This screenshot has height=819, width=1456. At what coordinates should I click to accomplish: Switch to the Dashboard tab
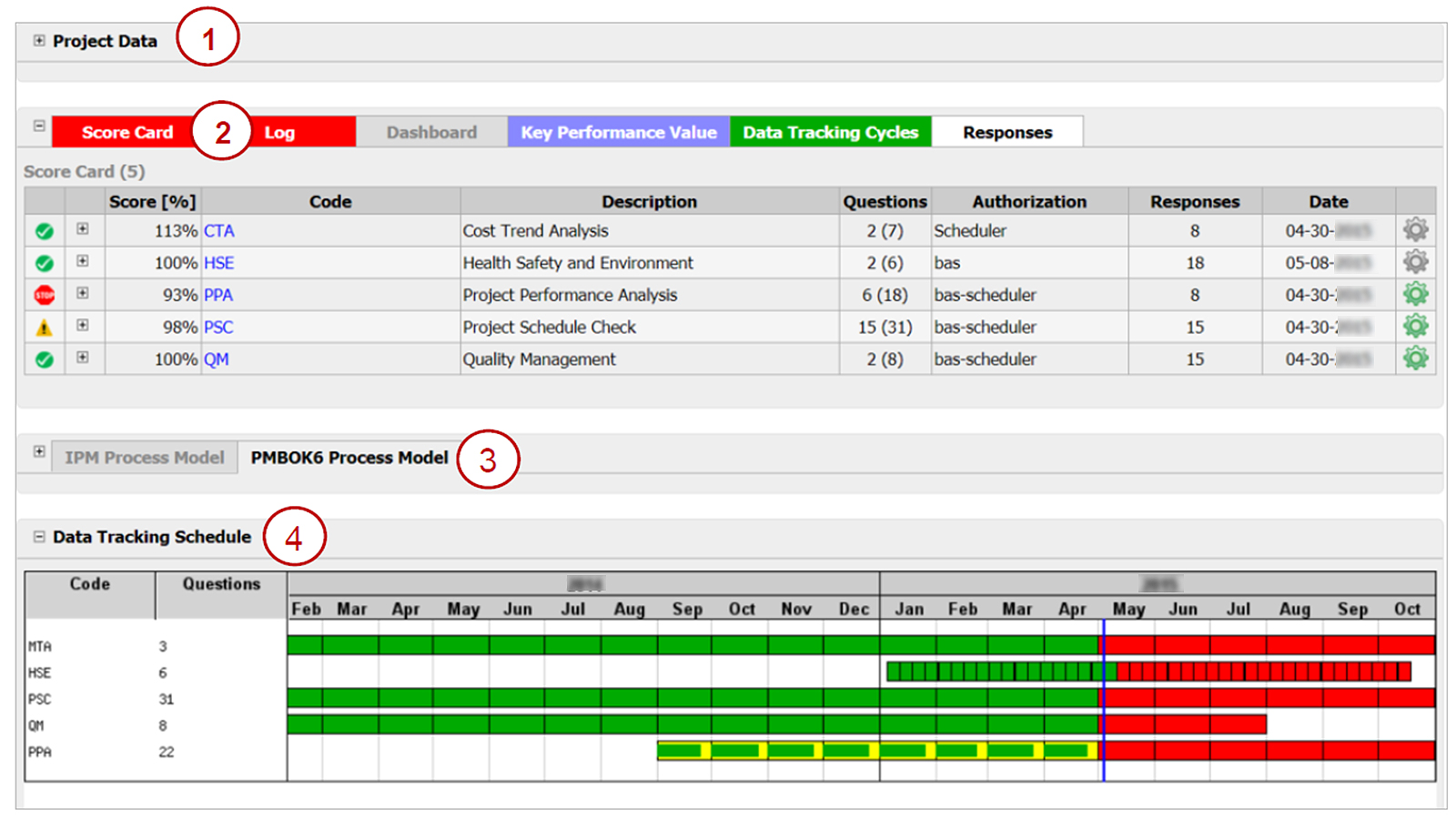click(x=431, y=131)
